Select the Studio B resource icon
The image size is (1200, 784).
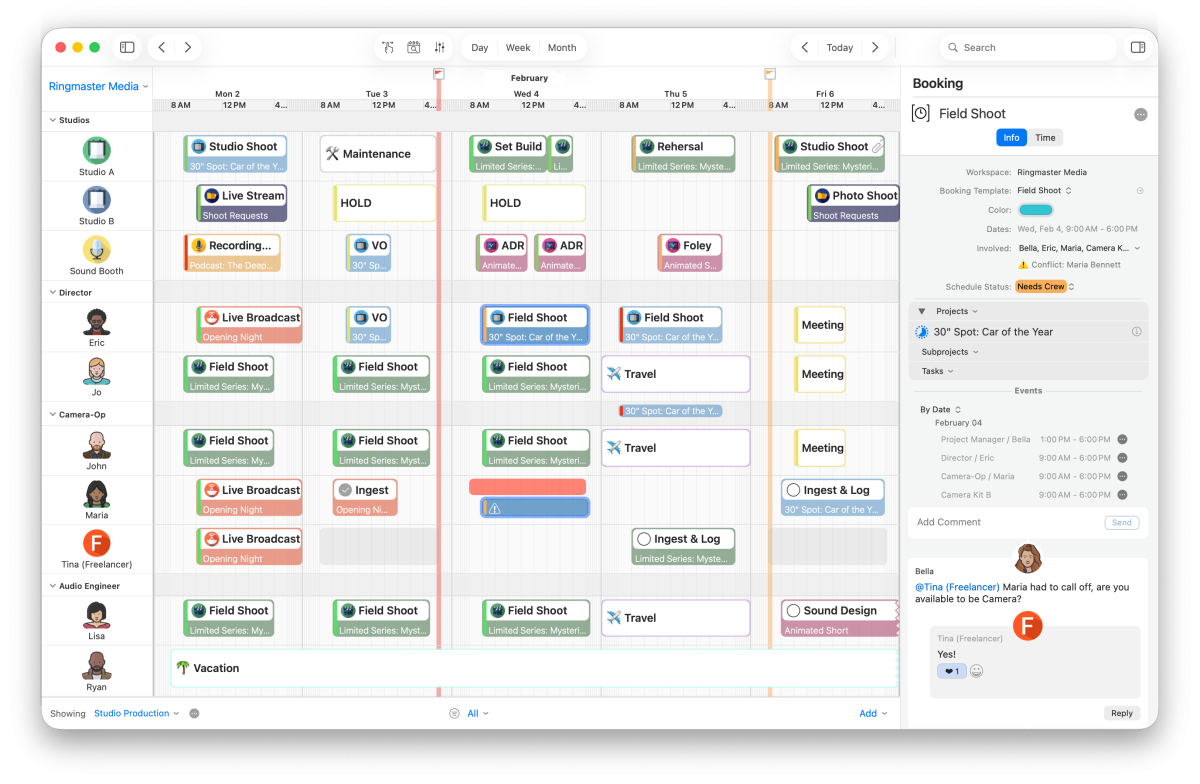coord(96,200)
